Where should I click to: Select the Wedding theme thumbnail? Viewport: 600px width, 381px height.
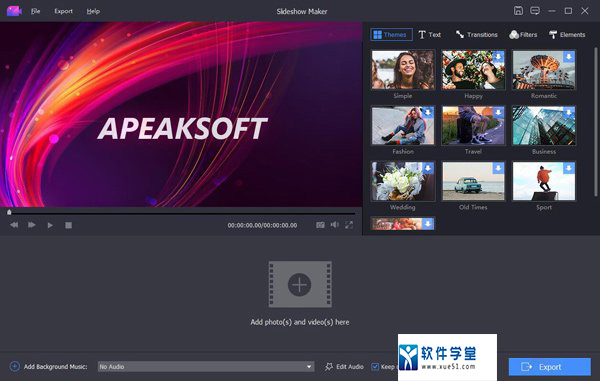(x=403, y=181)
